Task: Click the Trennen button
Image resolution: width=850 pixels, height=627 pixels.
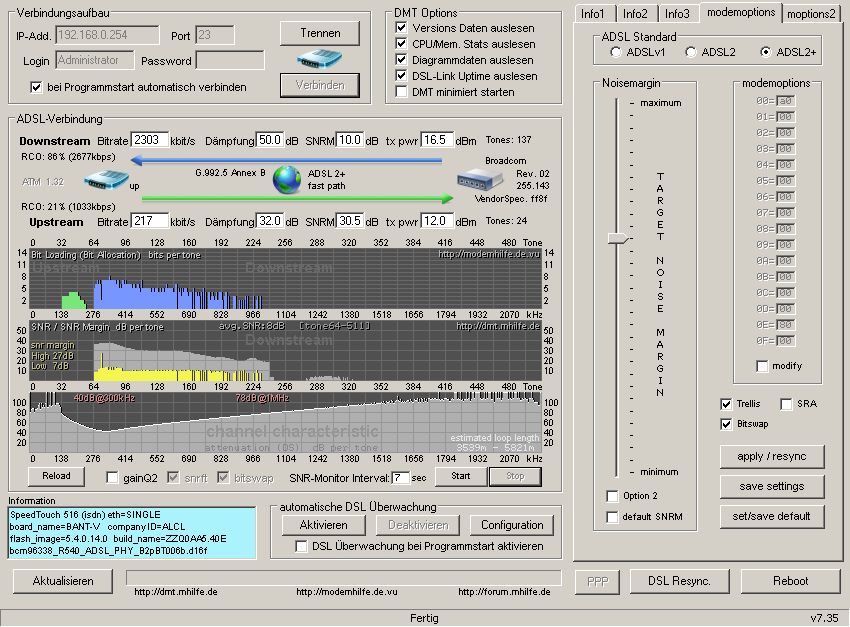Action: [x=320, y=33]
